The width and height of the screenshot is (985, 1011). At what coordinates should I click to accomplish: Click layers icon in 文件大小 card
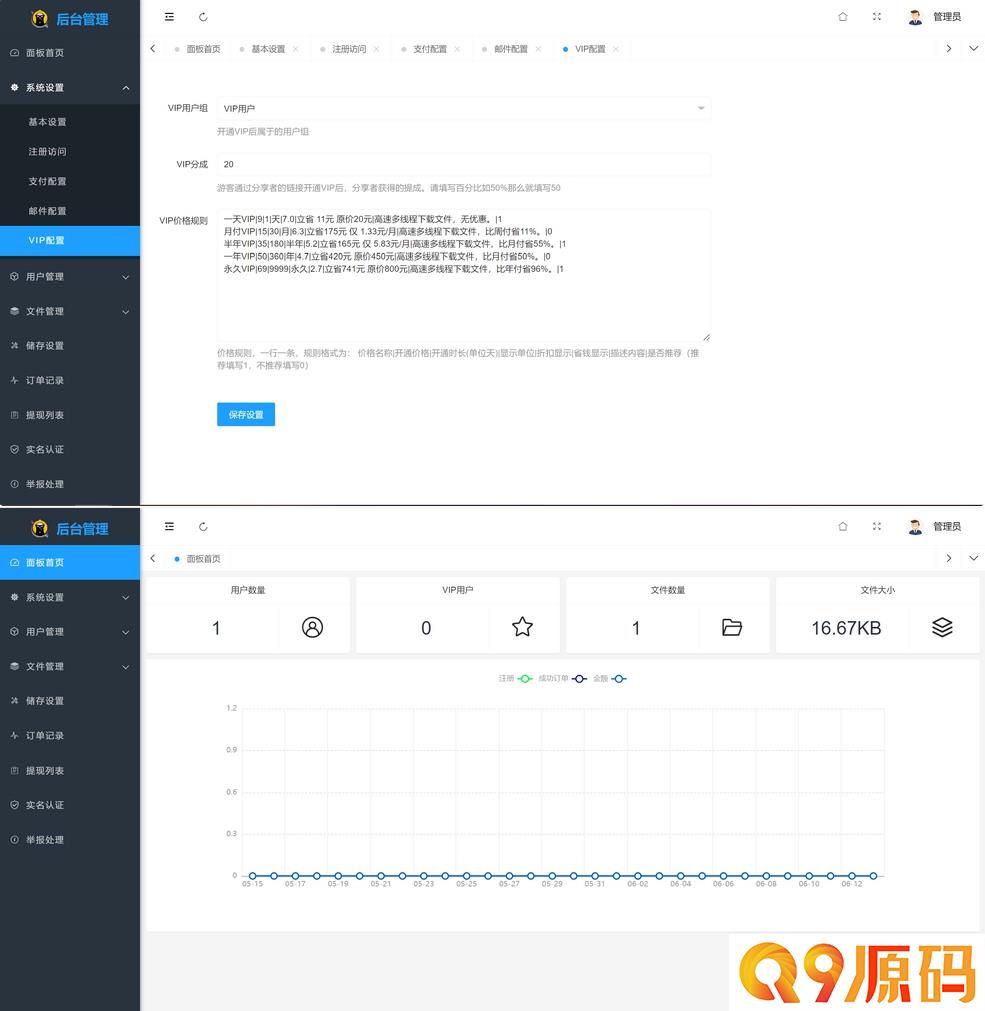coord(942,627)
